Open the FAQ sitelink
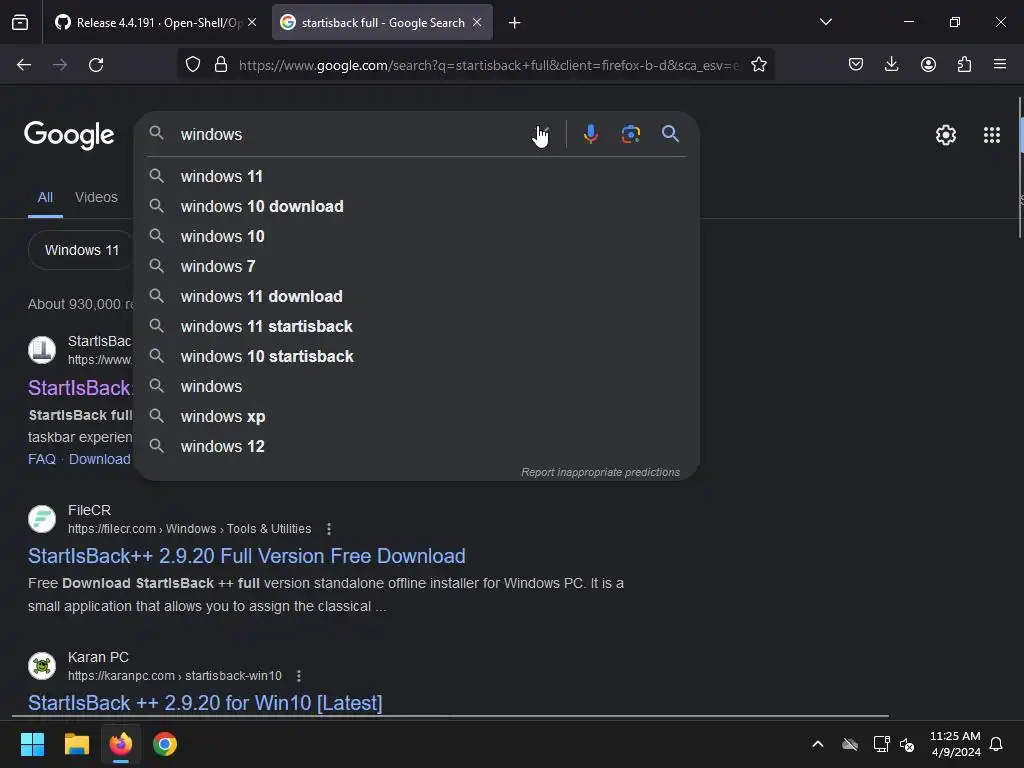This screenshot has height=768, width=1024. [42, 459]
